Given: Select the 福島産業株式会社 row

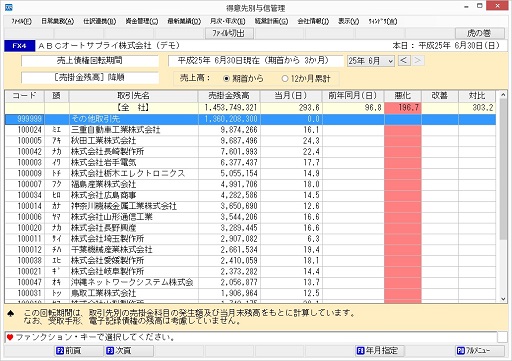Looking at the screenshot, I should (250, 184).
